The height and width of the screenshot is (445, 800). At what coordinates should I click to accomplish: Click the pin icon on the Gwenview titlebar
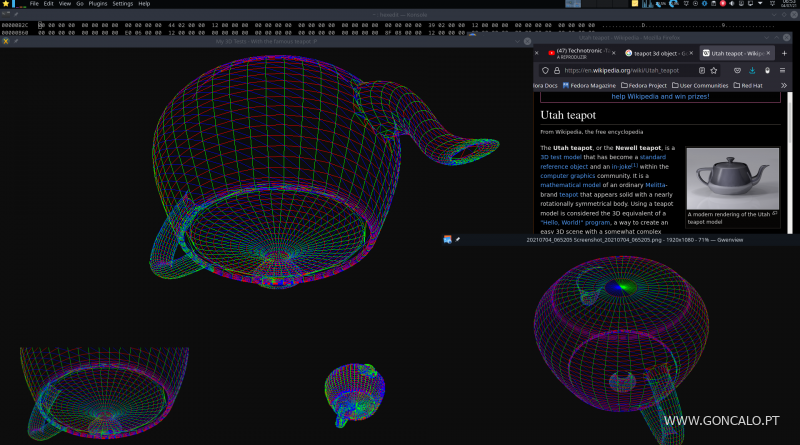[457, 240]
